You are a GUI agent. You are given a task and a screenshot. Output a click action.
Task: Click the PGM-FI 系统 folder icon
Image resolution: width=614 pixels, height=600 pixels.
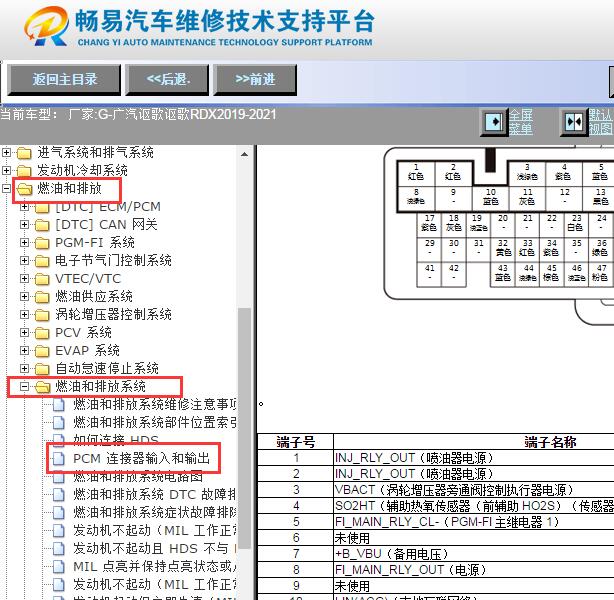coord(42,243)
